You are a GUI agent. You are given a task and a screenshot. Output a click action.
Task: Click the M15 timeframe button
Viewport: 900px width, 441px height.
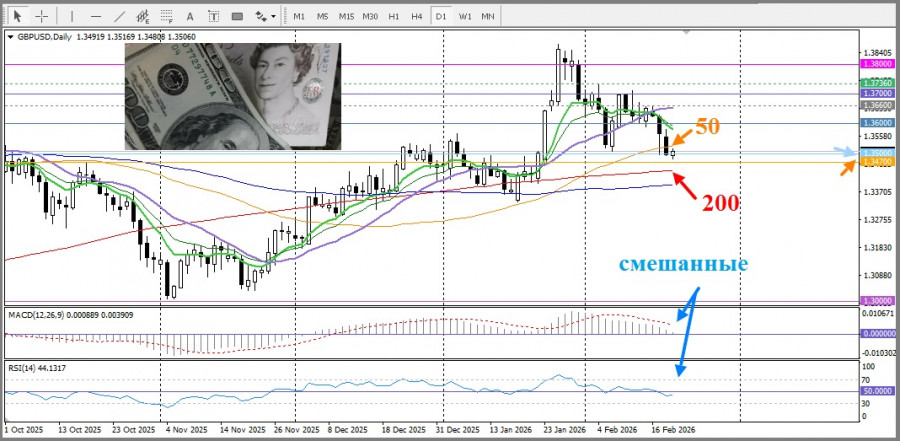(346, 16)
